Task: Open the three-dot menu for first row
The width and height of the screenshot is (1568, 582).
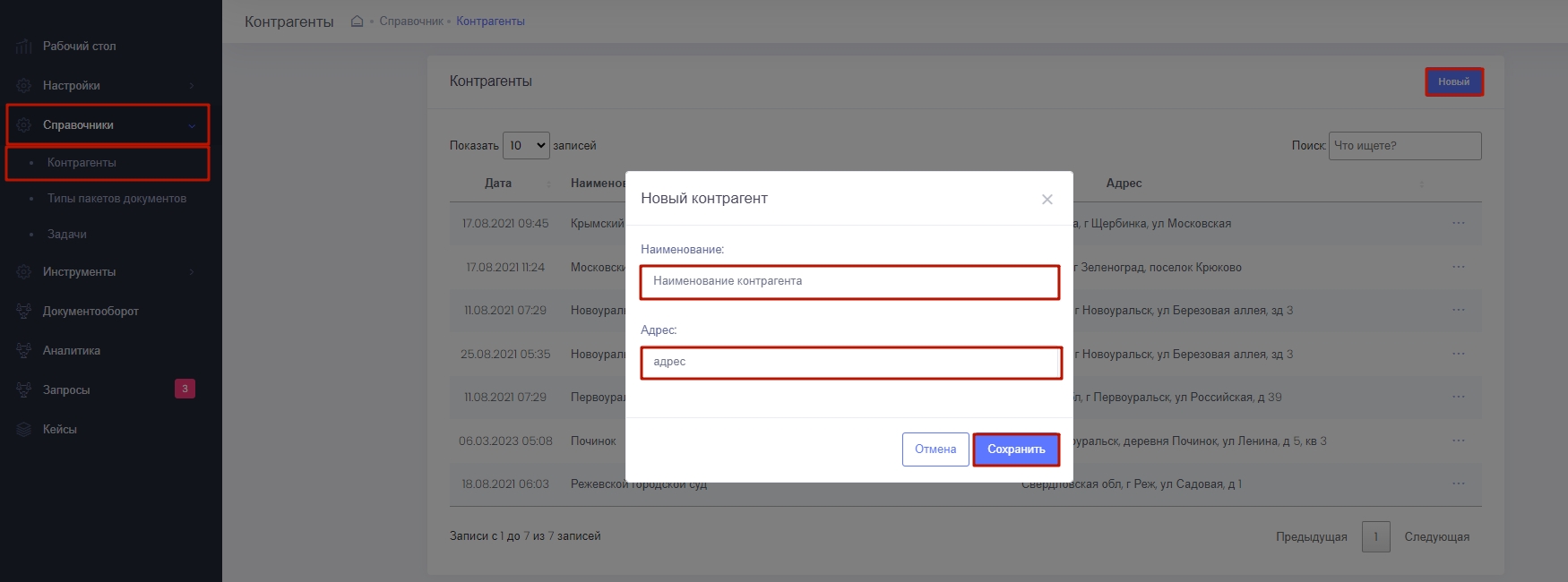Action: (1458, 223)
